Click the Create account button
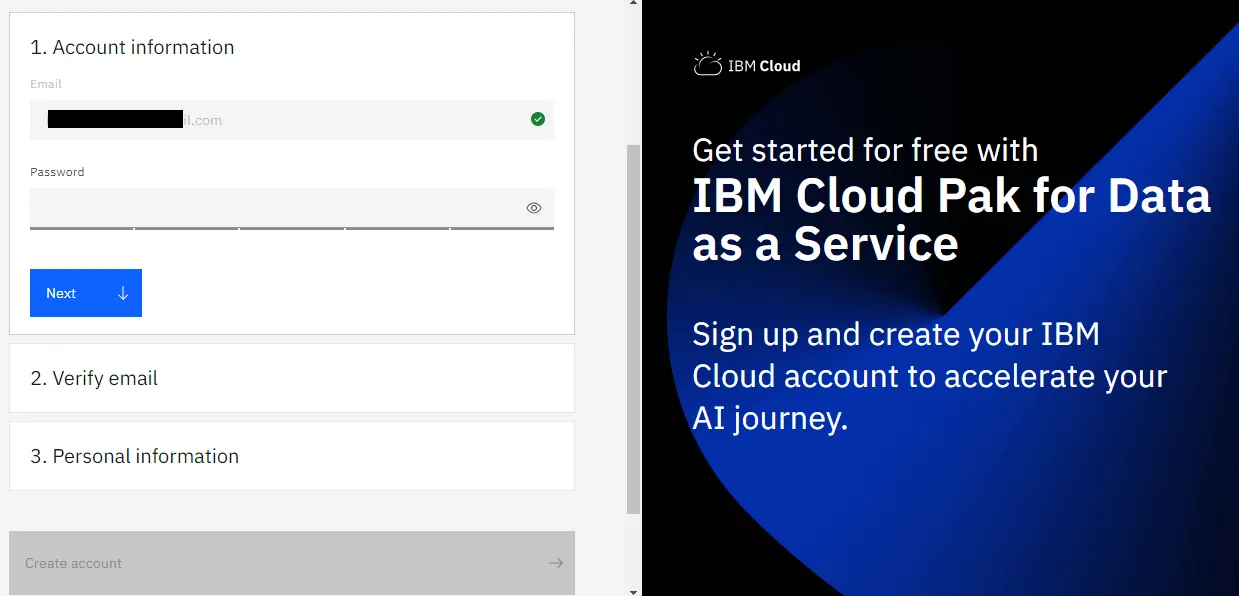1239x596 pixels. [292, 563]
